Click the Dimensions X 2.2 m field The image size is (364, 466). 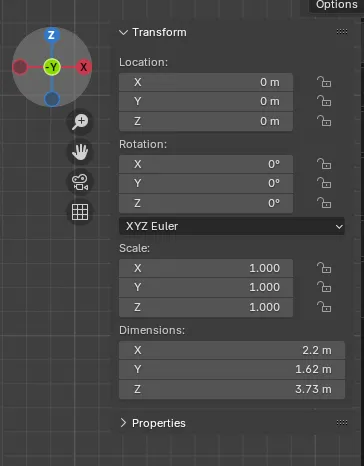[x=232, y=350]
